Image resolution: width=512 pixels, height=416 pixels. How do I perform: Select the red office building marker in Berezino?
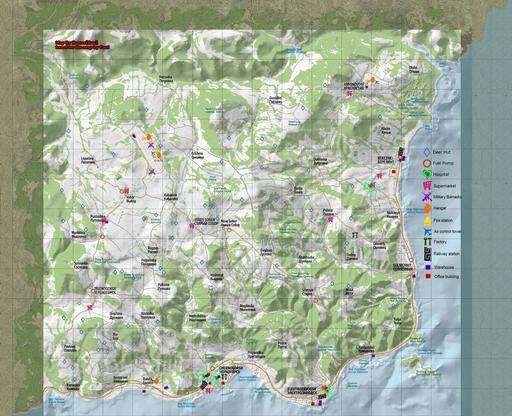coord(393,172)
